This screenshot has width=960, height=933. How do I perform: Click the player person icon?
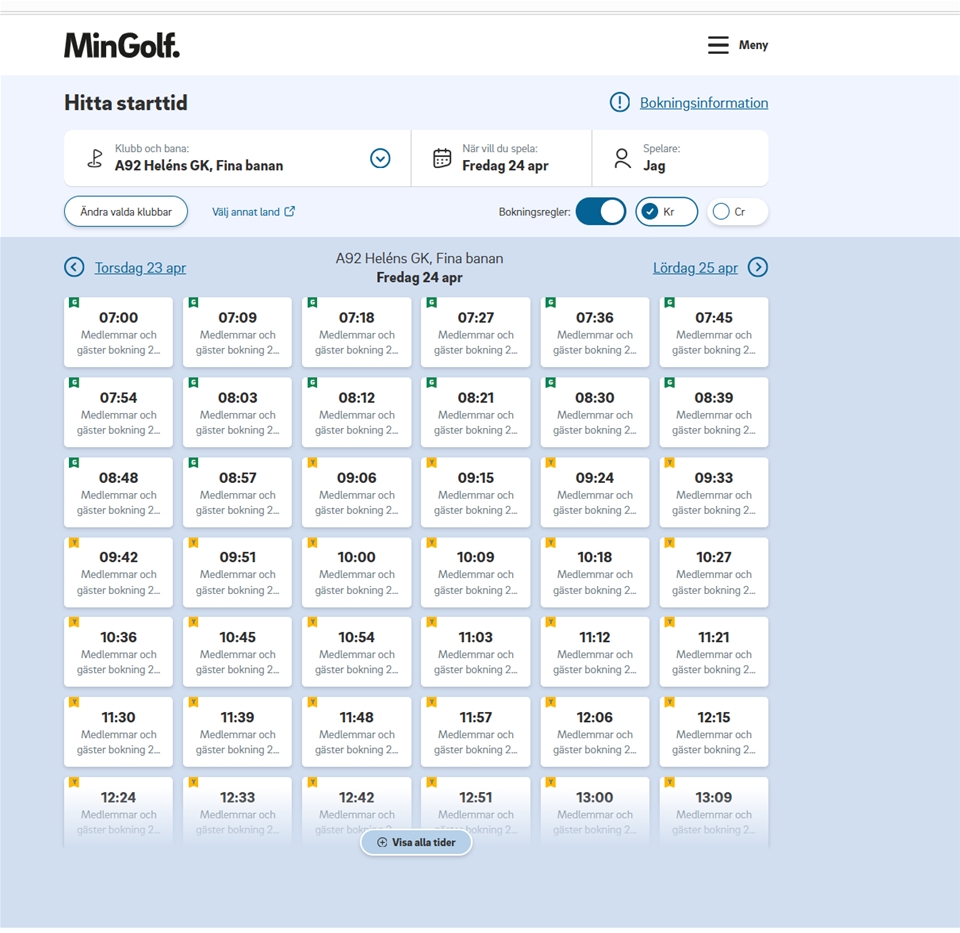click(622, 158)
